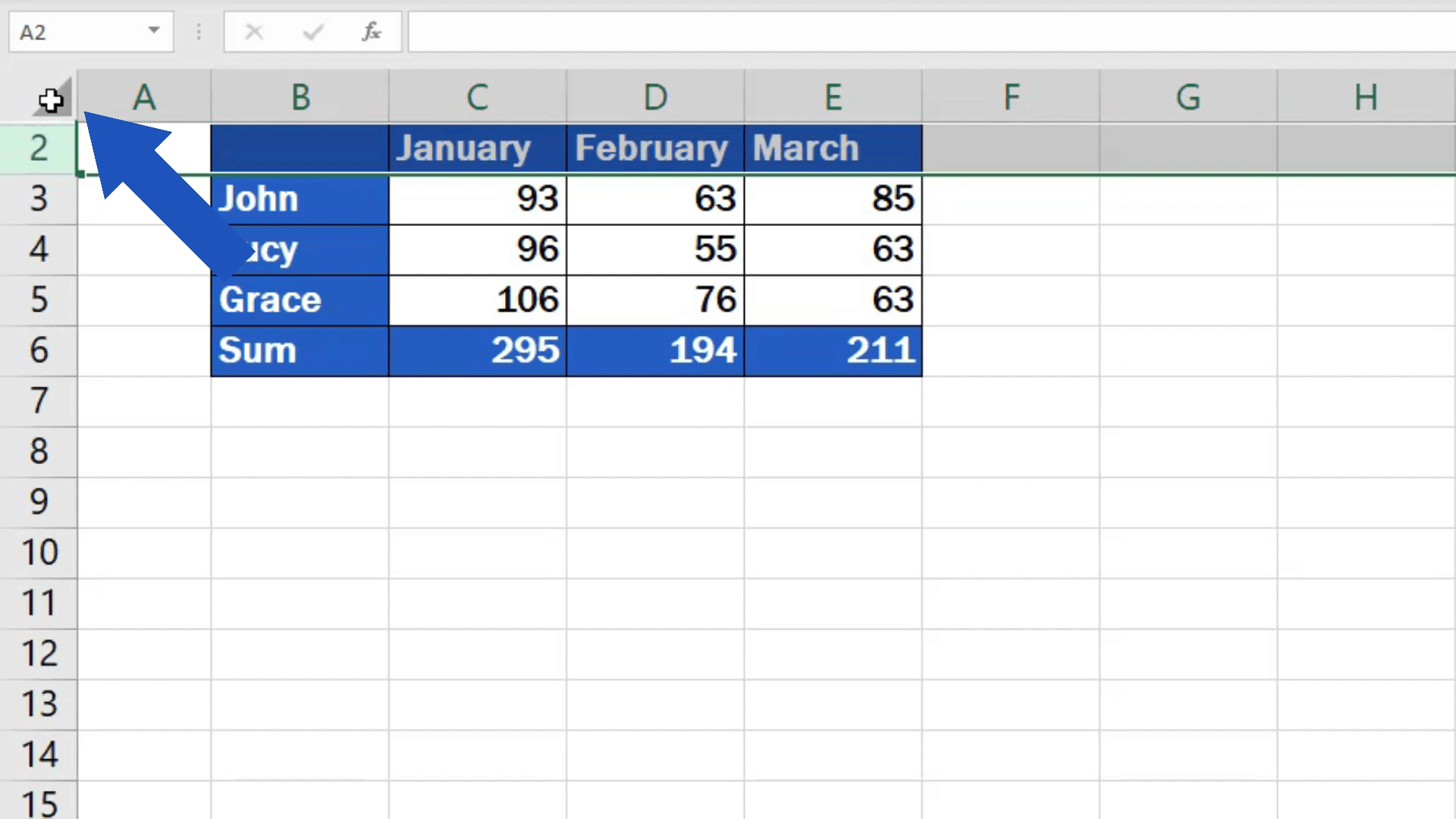
Task: Click the three-dot separator next to Name Box
Action: point(198,32)
